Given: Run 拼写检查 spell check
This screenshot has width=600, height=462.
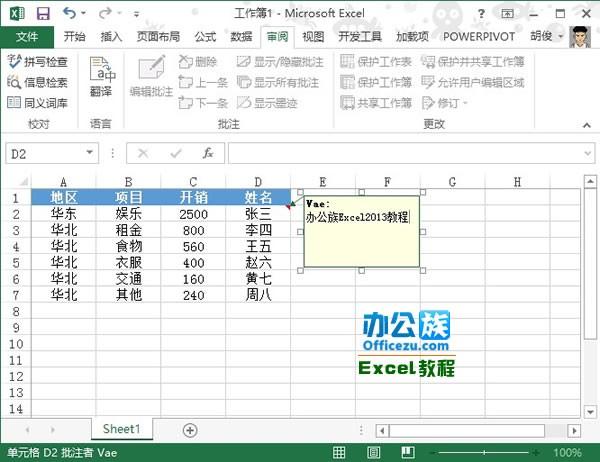Looking at the screenshot, I should [38, 62].
